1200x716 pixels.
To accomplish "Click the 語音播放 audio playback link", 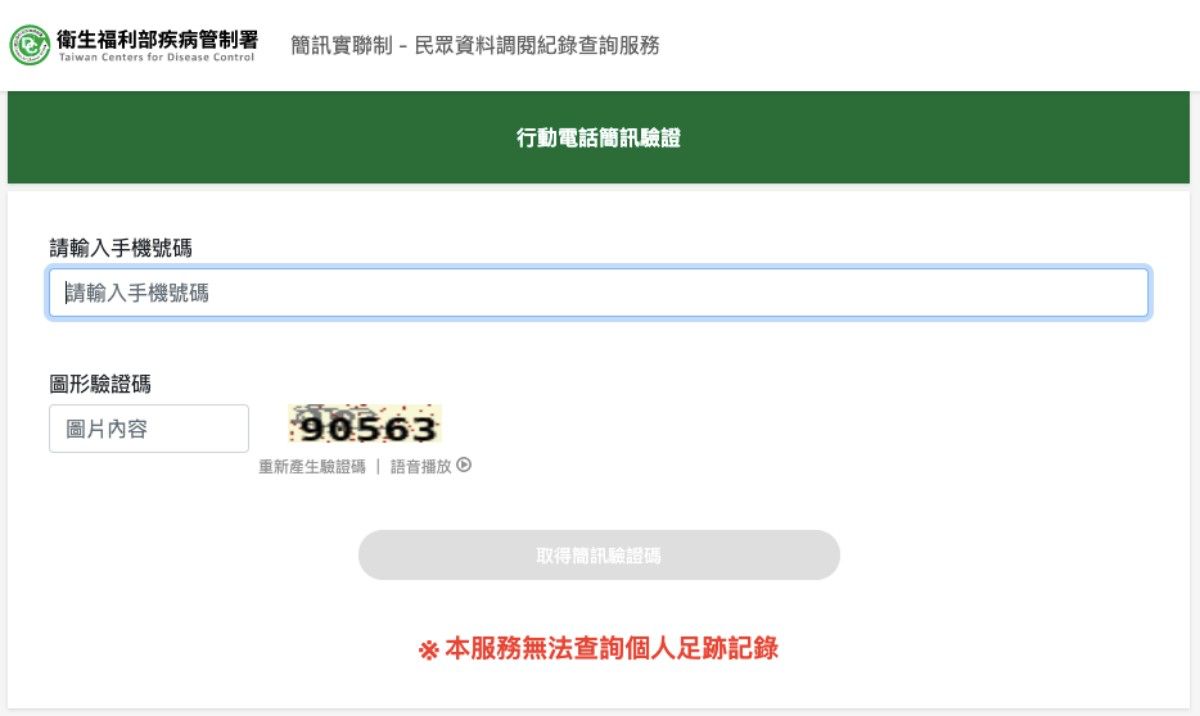I will click(421, 467).
